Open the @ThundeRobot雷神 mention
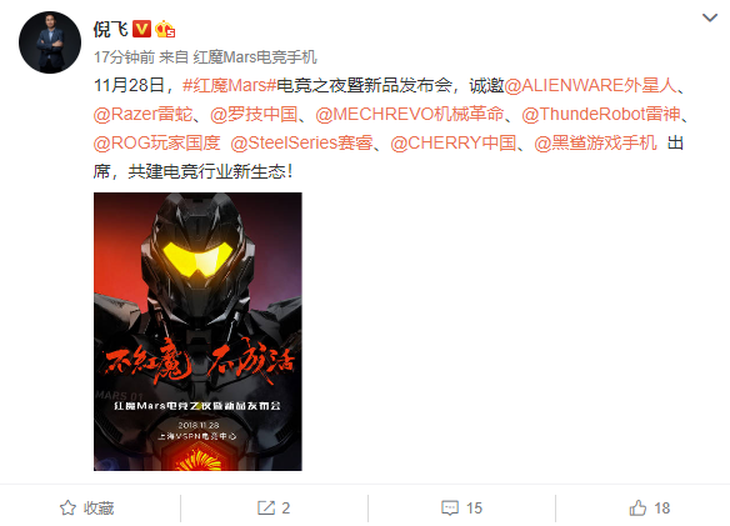The width and height of the screenshot is (730, 526). pyautogui.click(x=601, y=115)
